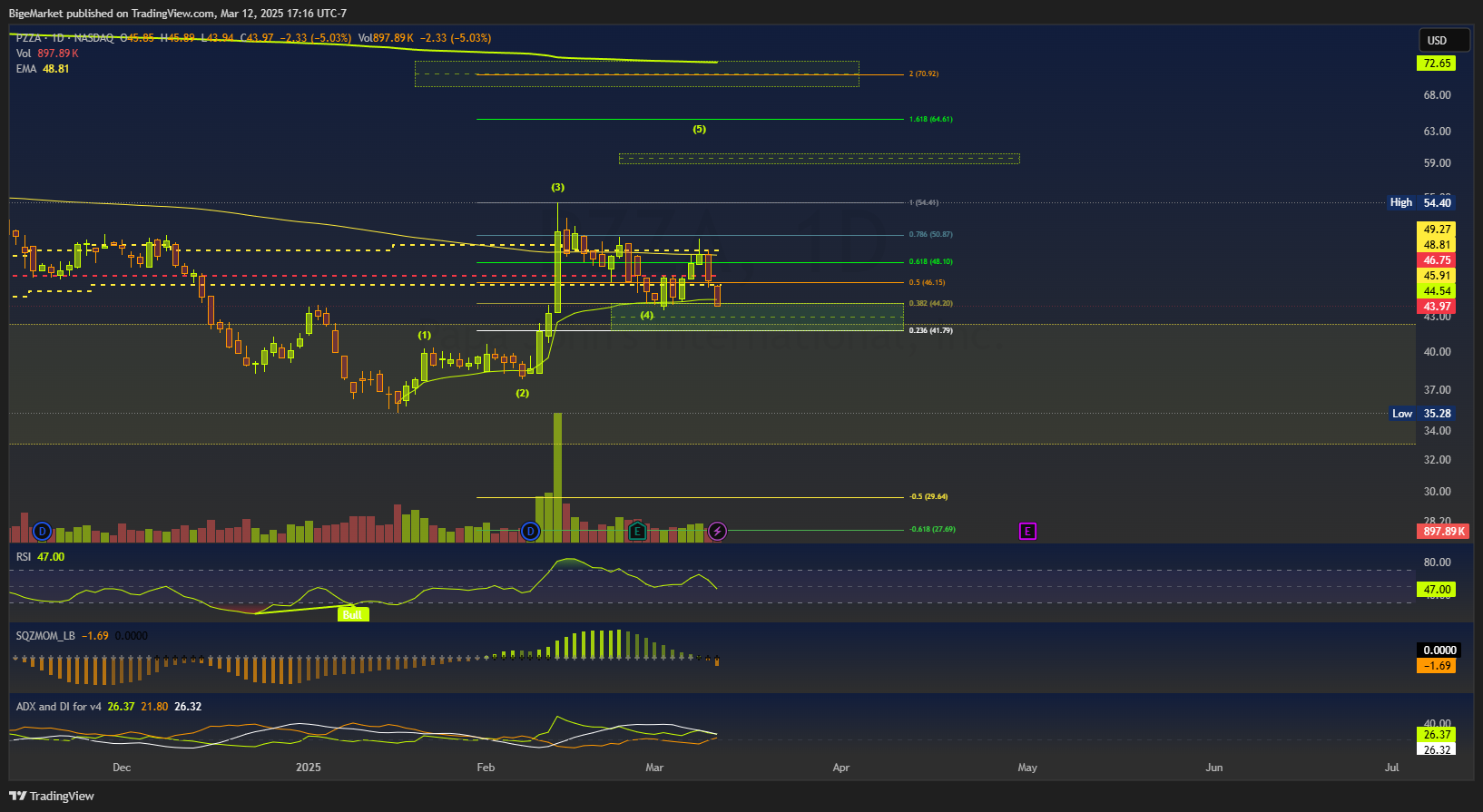Click the 46.75 red price label
Viewport: 1483px width, 812px height.
coord(1437,260)
